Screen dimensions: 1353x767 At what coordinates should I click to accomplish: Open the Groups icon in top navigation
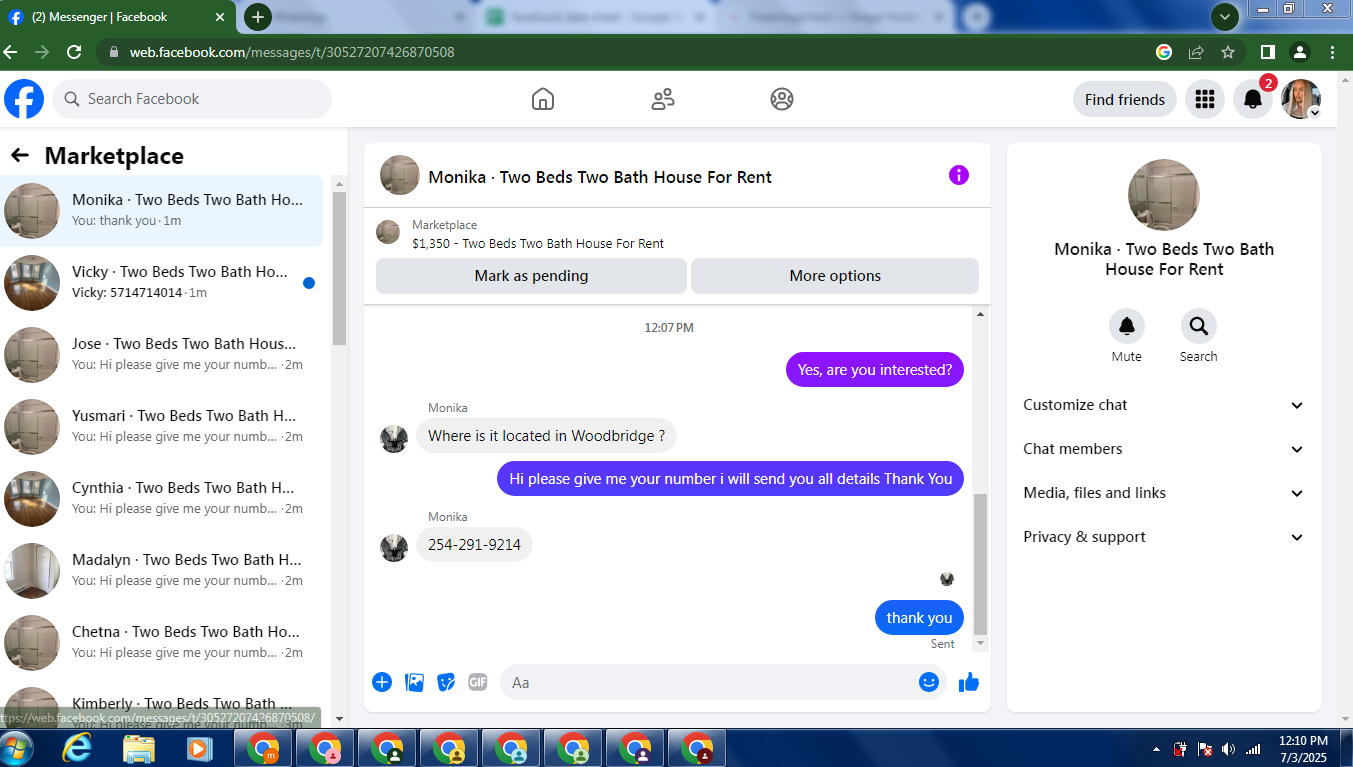click(x=782, y=99)
